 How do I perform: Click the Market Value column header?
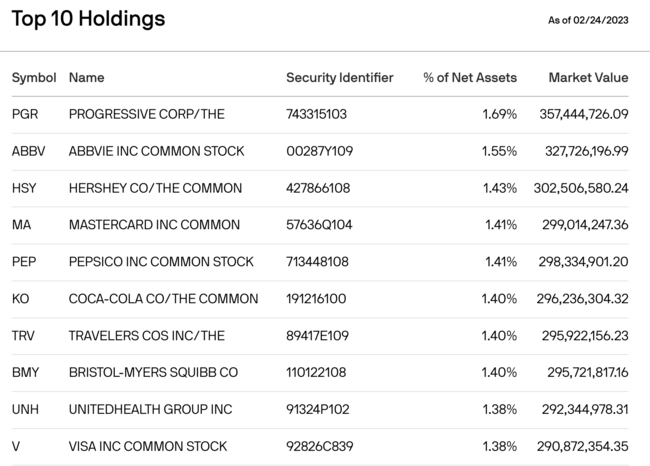pos(588,77)
